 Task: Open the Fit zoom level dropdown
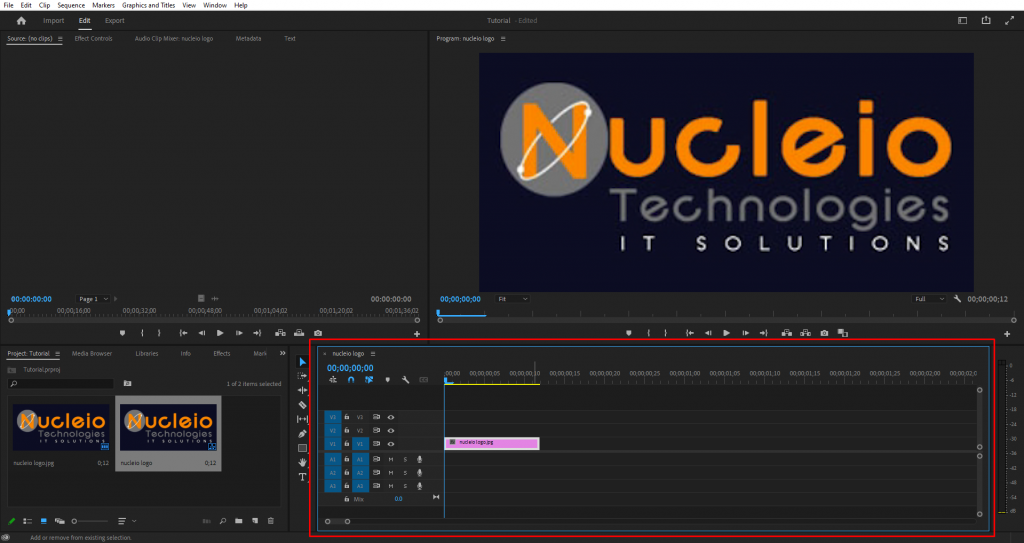pos(513,299)
